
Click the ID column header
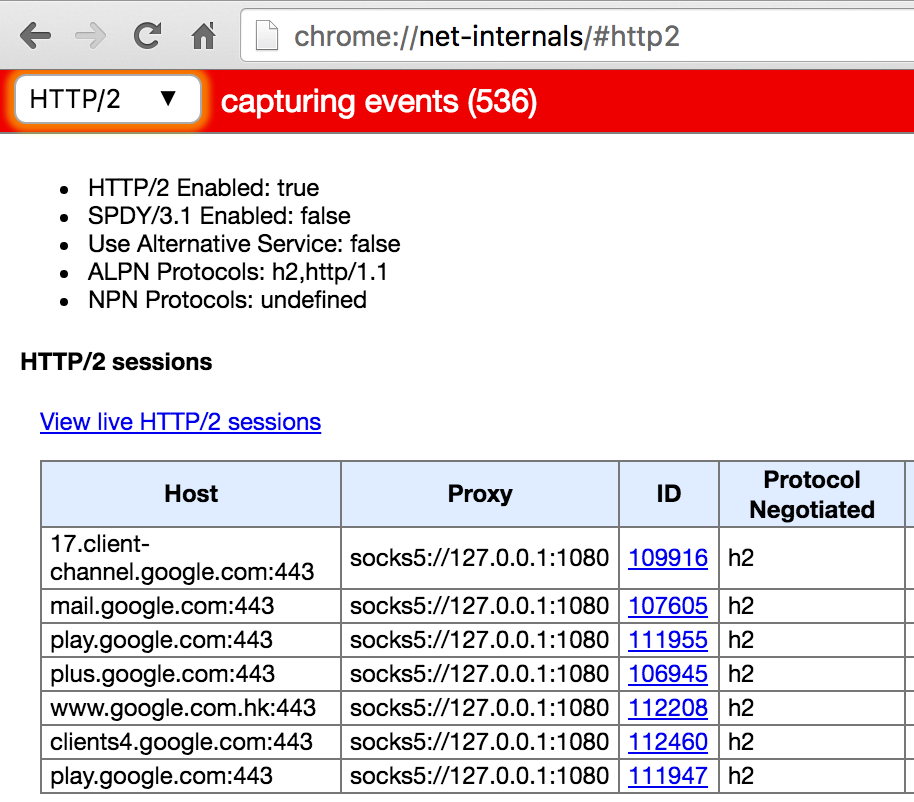coord(669,494)
